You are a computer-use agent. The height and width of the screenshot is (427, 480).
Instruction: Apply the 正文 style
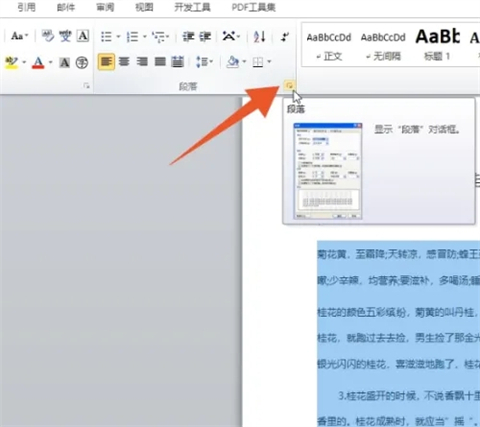click(x=329, y=46)
